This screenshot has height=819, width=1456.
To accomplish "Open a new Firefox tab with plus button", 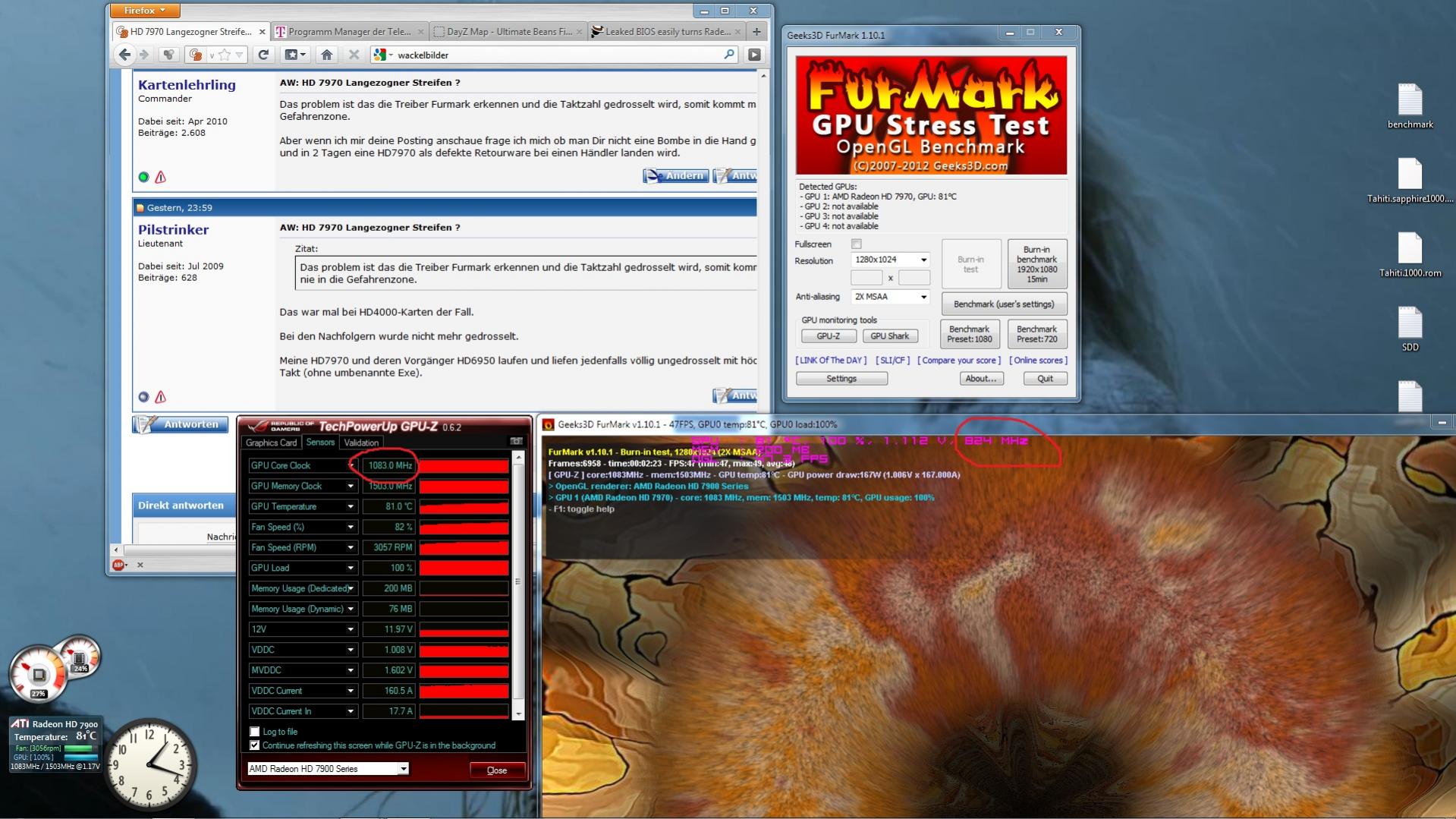I will pyautogui.click(x=756, y=31).
